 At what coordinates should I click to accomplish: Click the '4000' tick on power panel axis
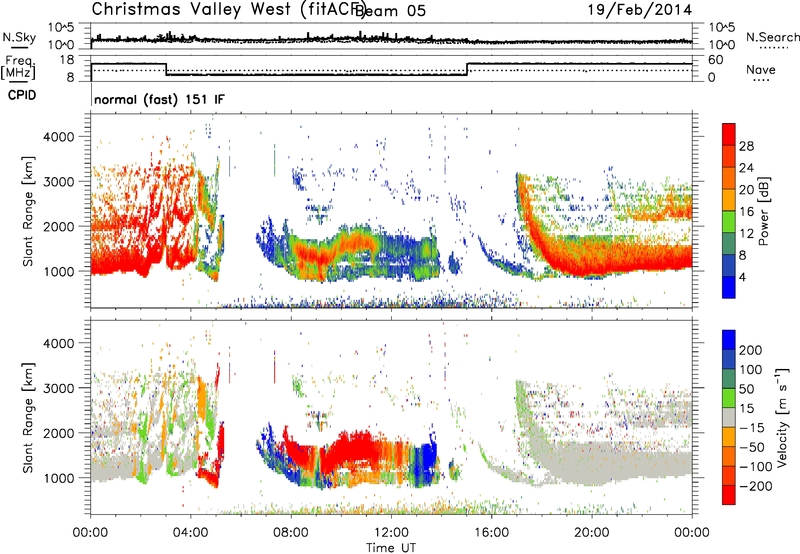coord(58,137)
